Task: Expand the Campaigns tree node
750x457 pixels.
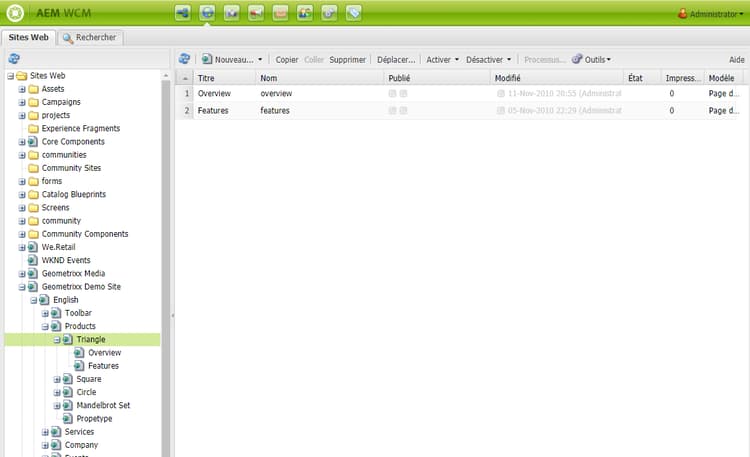Action: pos(22,102)
